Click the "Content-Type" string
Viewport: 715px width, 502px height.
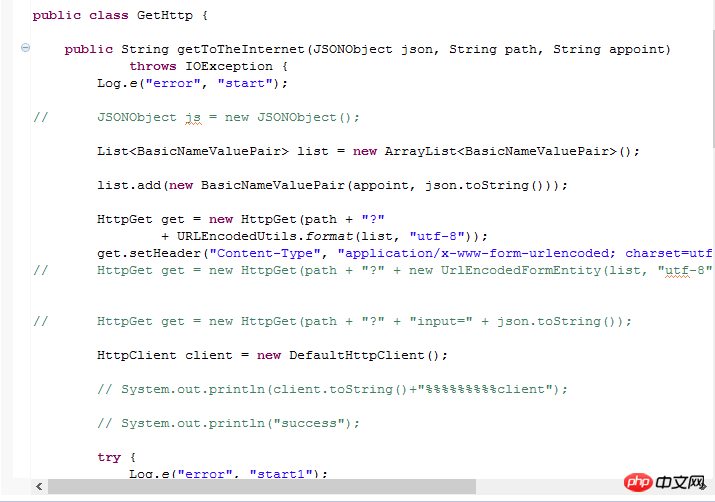265,254
